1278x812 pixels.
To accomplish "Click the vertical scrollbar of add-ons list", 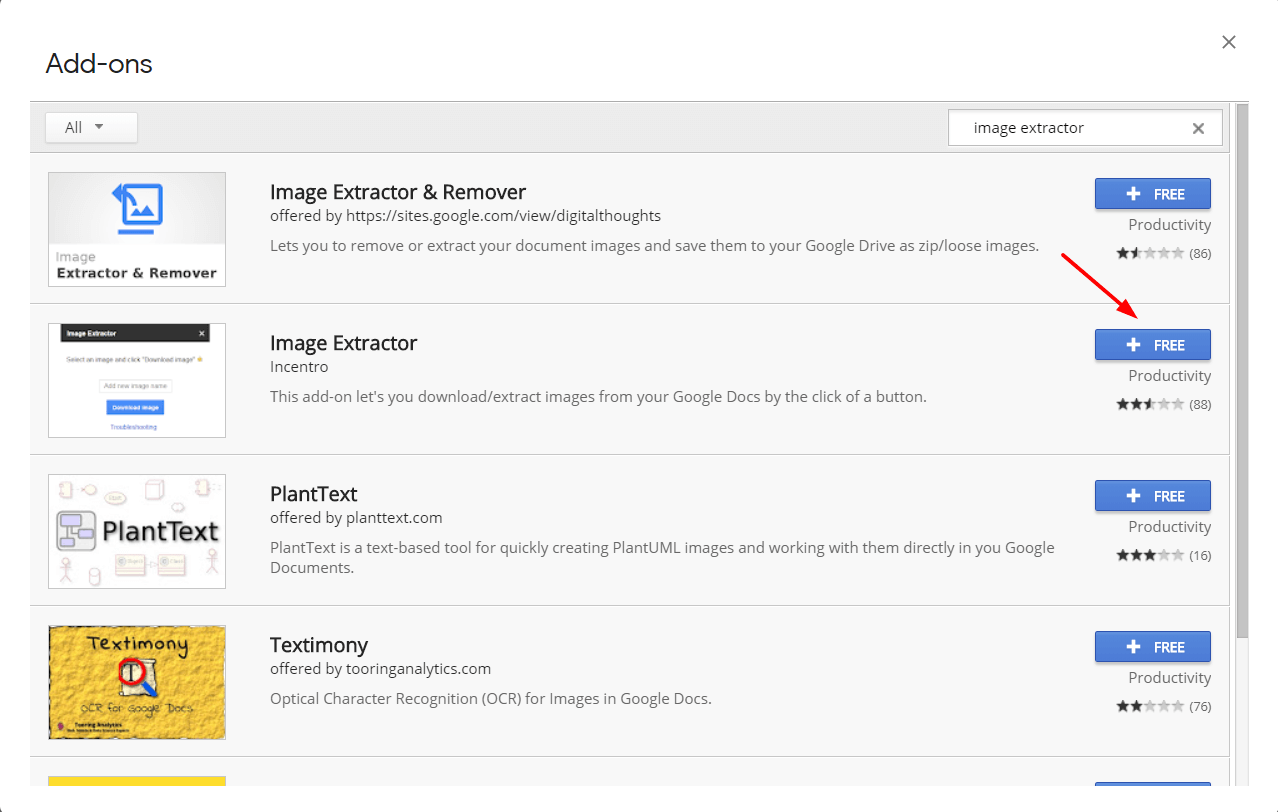I will (x=1242, y=370).
